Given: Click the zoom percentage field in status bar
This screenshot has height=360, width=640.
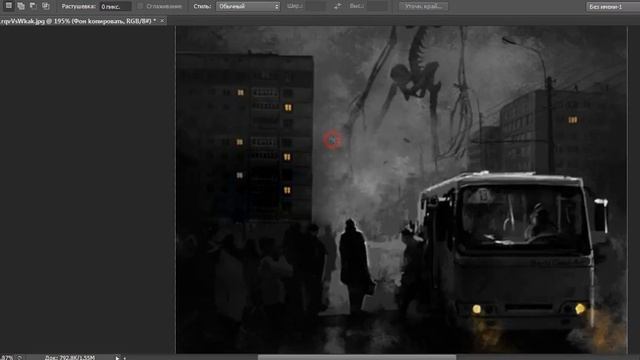Looking at the screenshot, I should pos(7,358).
